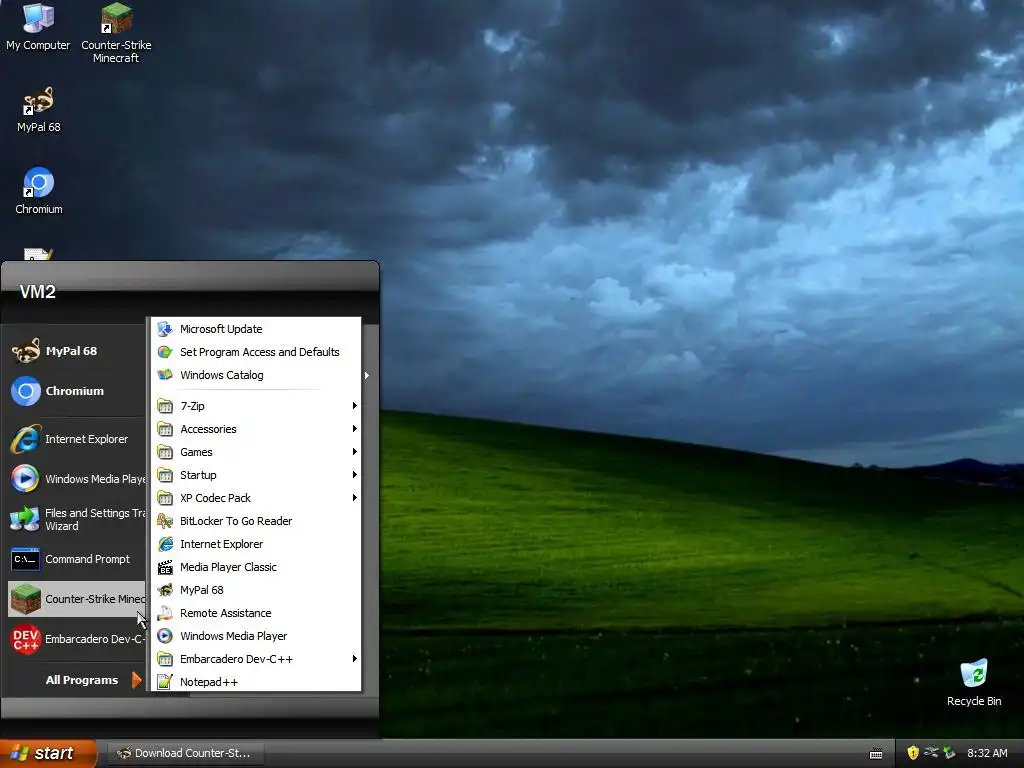The height and width of the screenshot is (768, 1024).
Task: Expand the Startup submenu arrow
Action: (355, 475)
